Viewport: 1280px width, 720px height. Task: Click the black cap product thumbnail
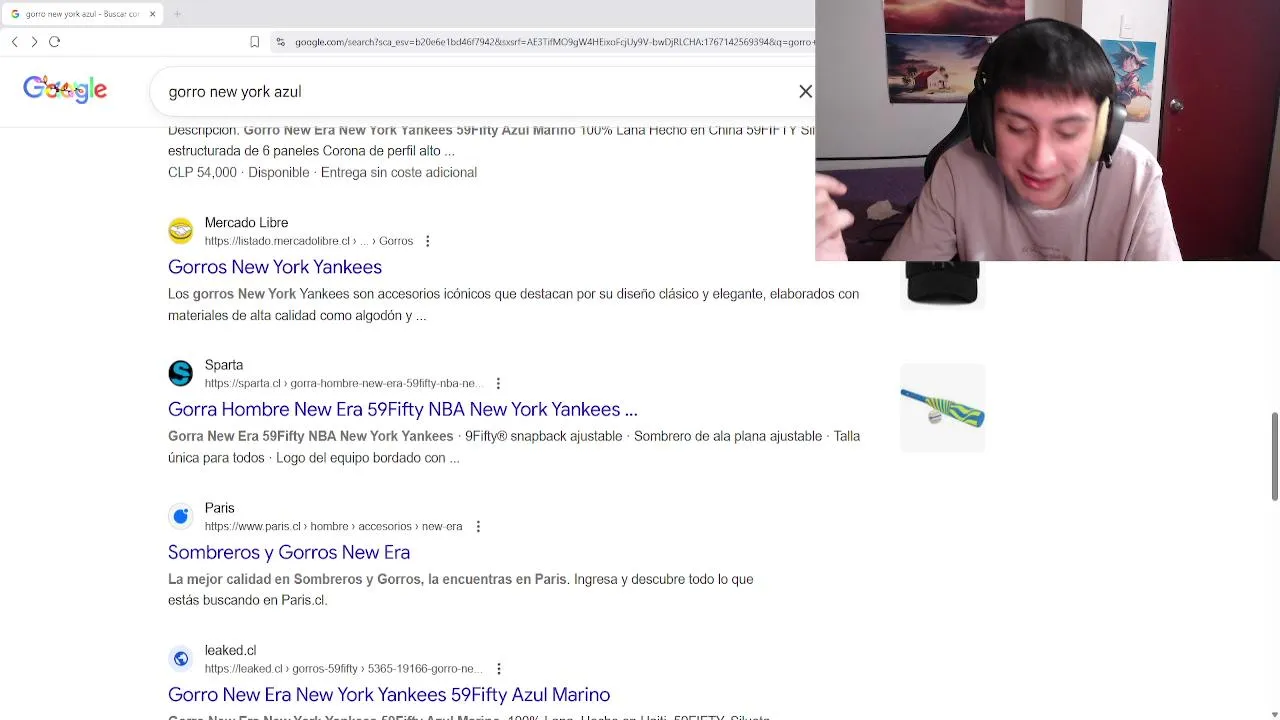coord(942,284)
